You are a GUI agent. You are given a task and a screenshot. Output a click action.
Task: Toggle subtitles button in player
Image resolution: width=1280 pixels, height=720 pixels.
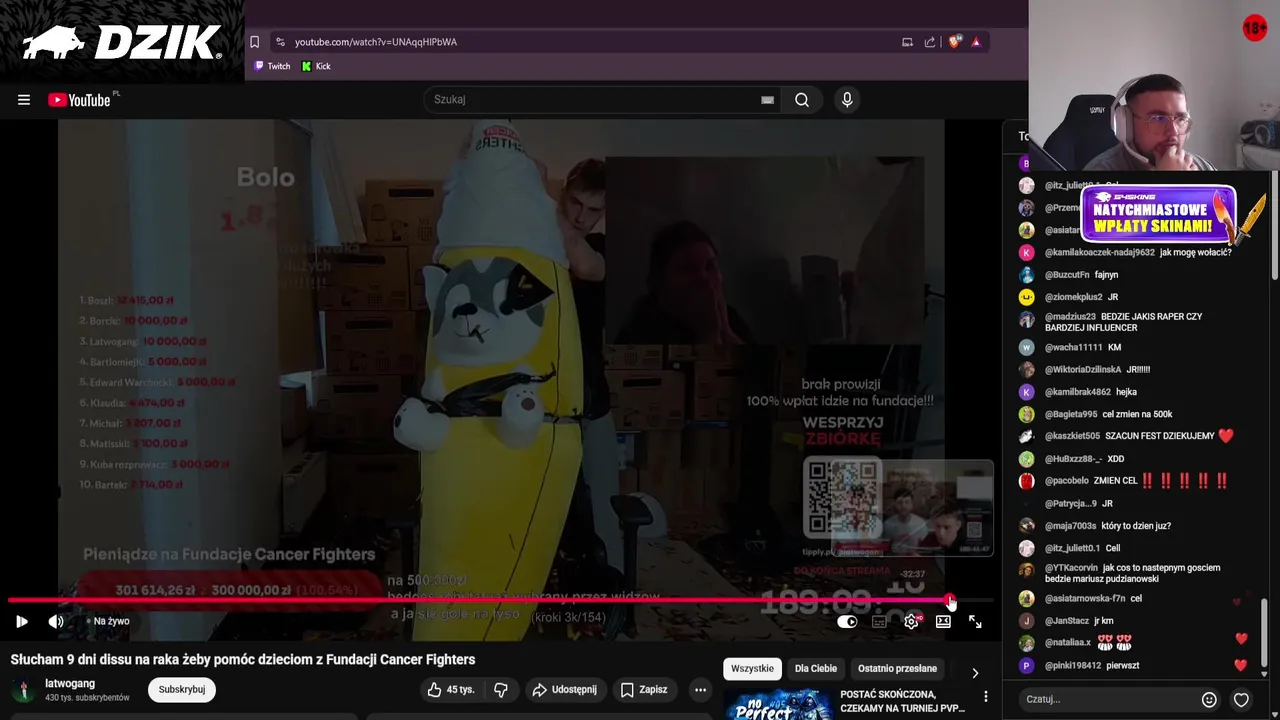(879, 622)
